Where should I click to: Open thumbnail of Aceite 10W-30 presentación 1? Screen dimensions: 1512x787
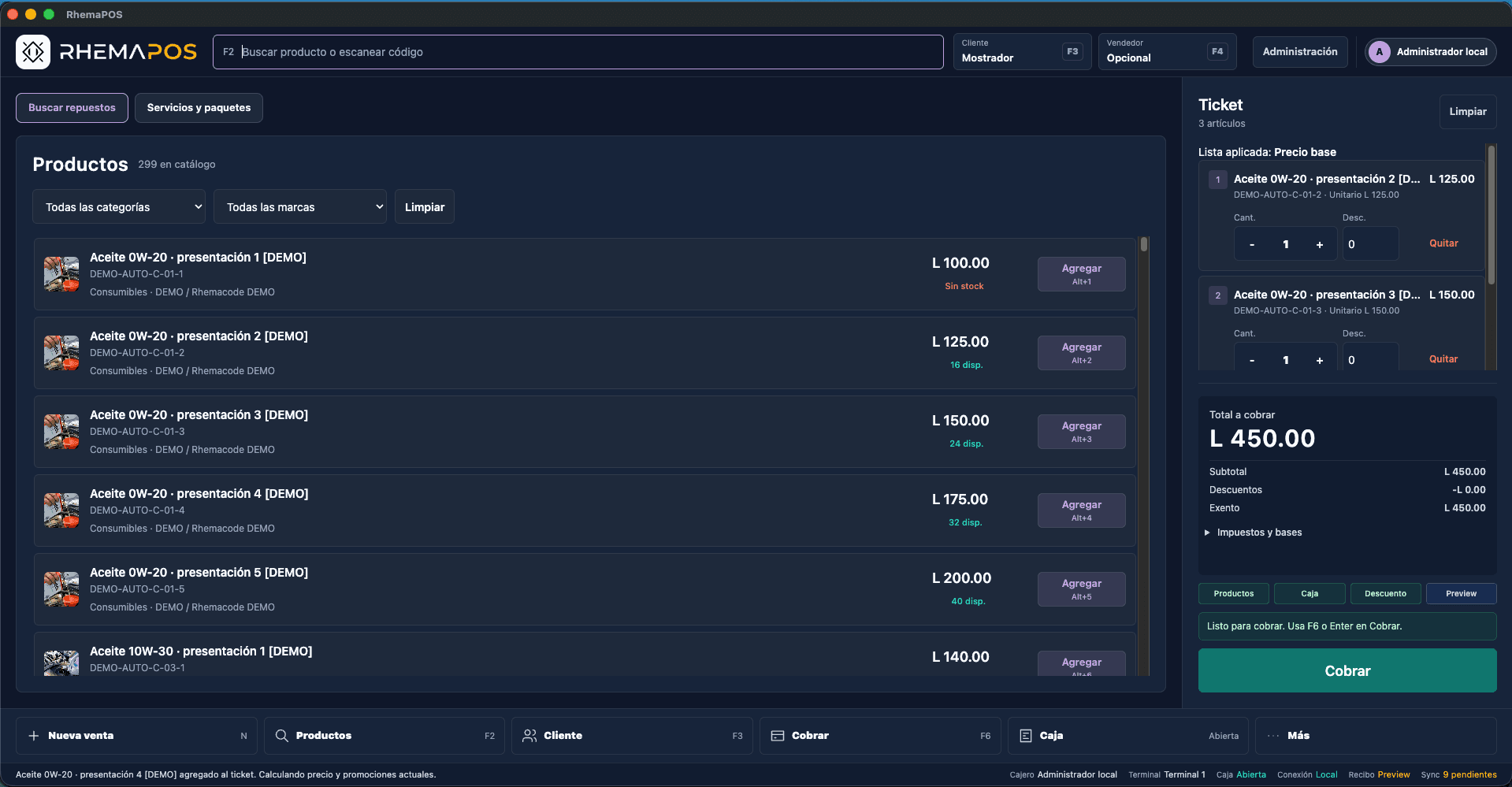61,663
